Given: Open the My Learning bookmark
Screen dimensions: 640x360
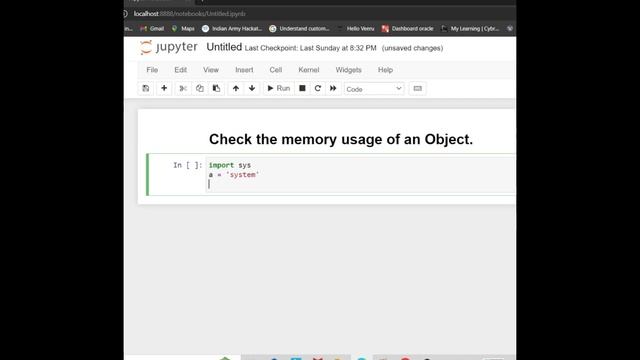Looking at the screenshot, I should (470, 29).
